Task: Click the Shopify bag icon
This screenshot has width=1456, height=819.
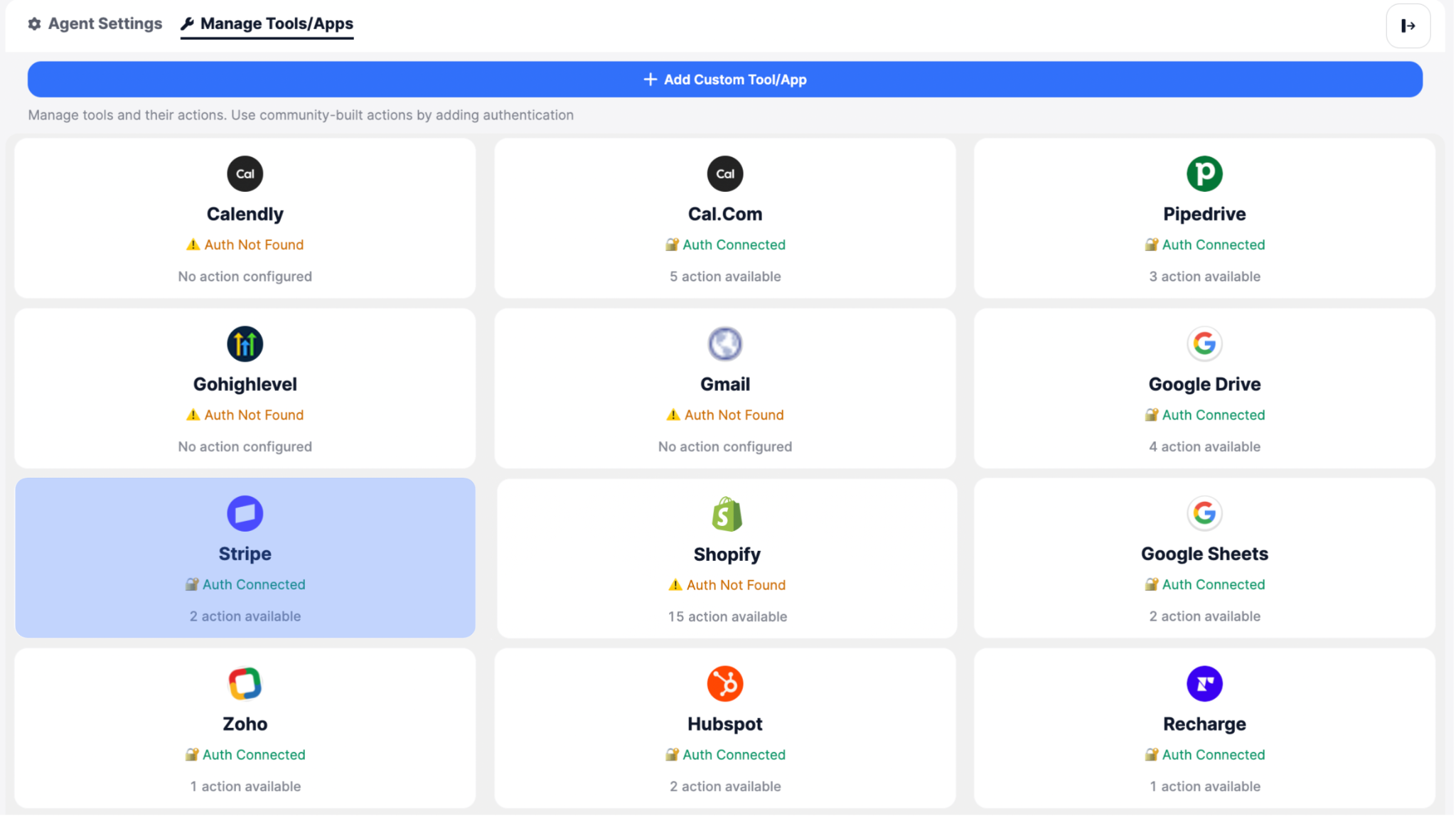Action: pyautogui.click(x=726, y=514)
